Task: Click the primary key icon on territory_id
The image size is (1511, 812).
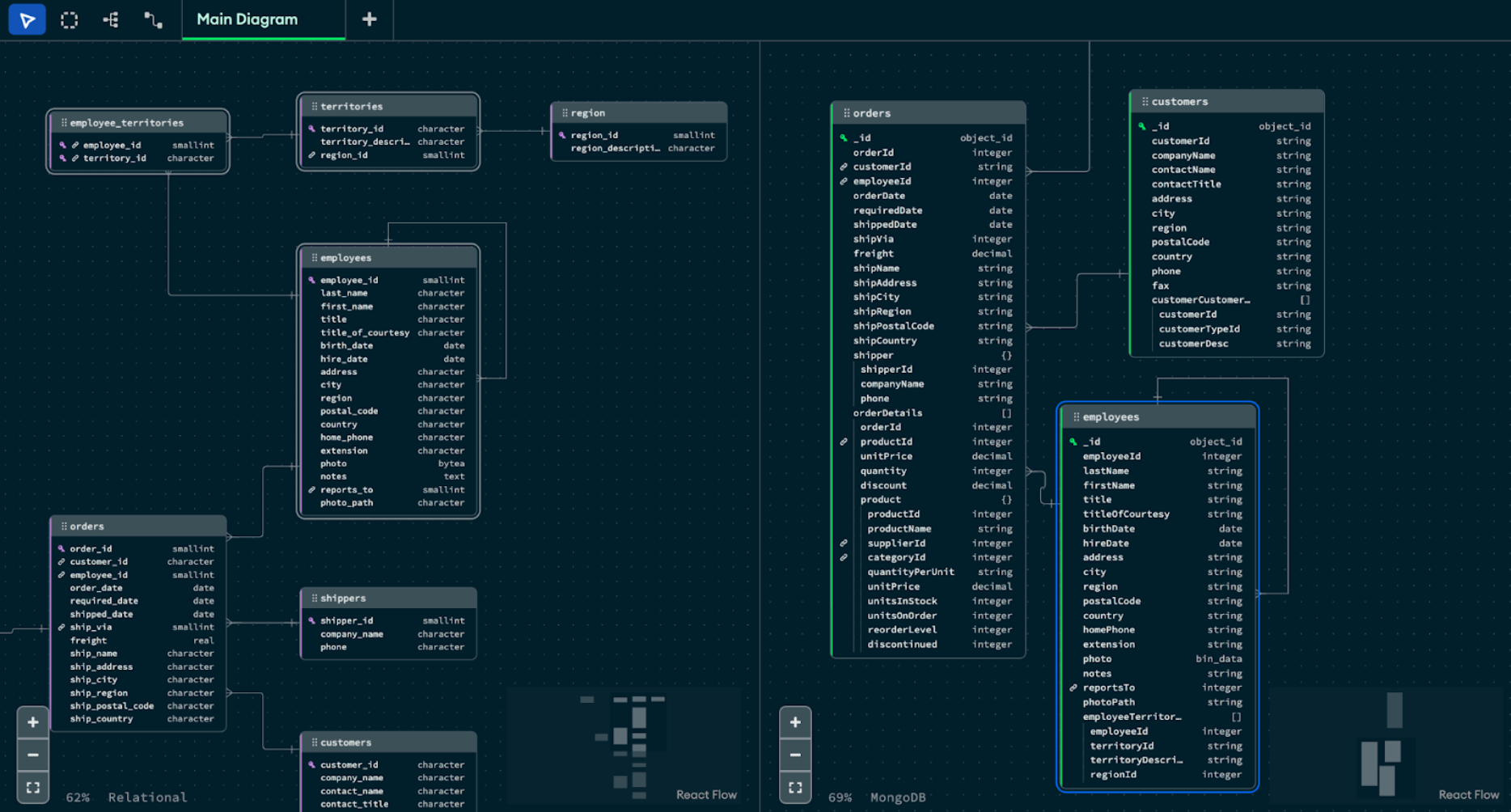Action: pos(311,129)
